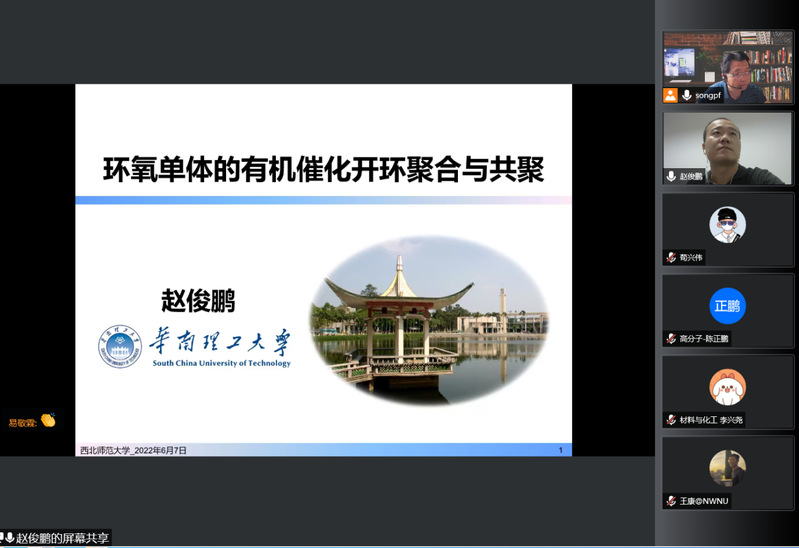Click the South China University of Technology logo

pos(195,346)
